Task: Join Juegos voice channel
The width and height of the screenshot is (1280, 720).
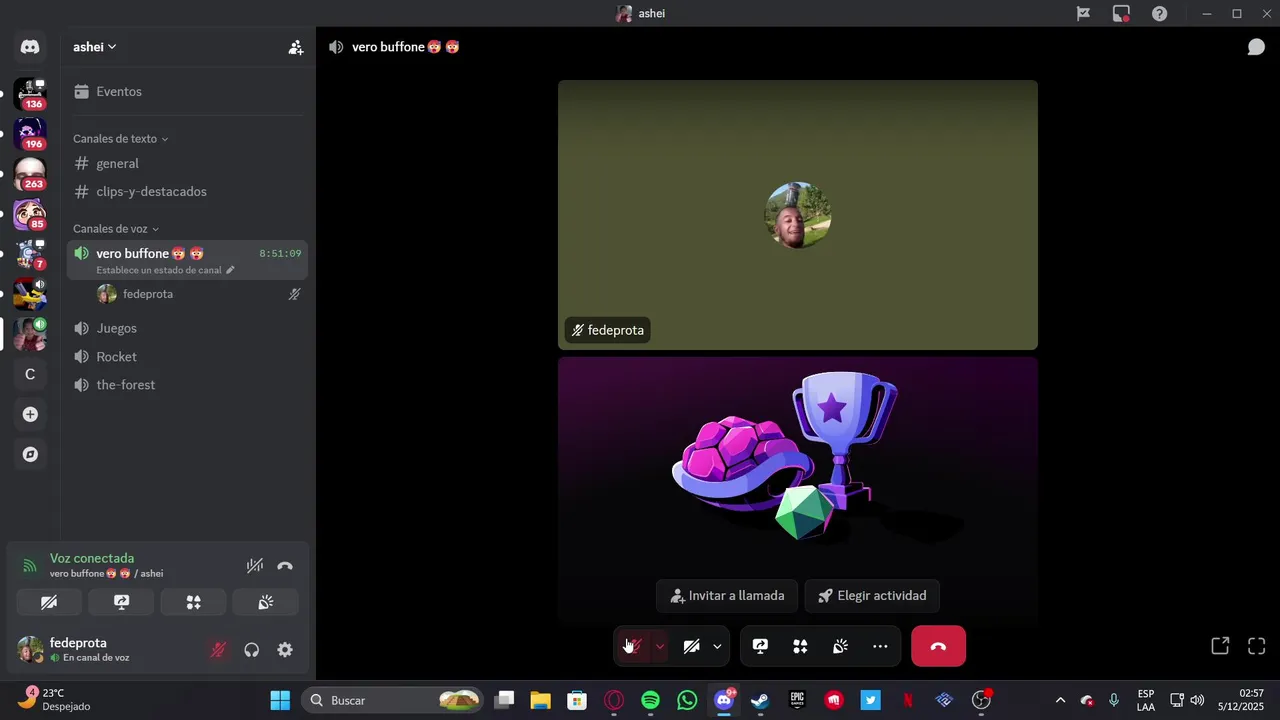Action: click(x=188, y=328)
